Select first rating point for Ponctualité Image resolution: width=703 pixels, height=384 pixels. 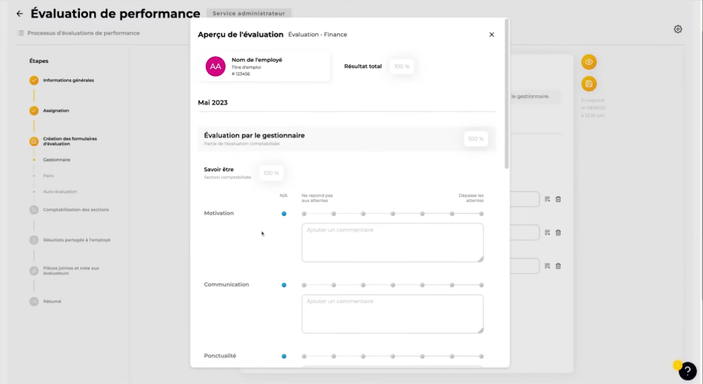(304, 356)
